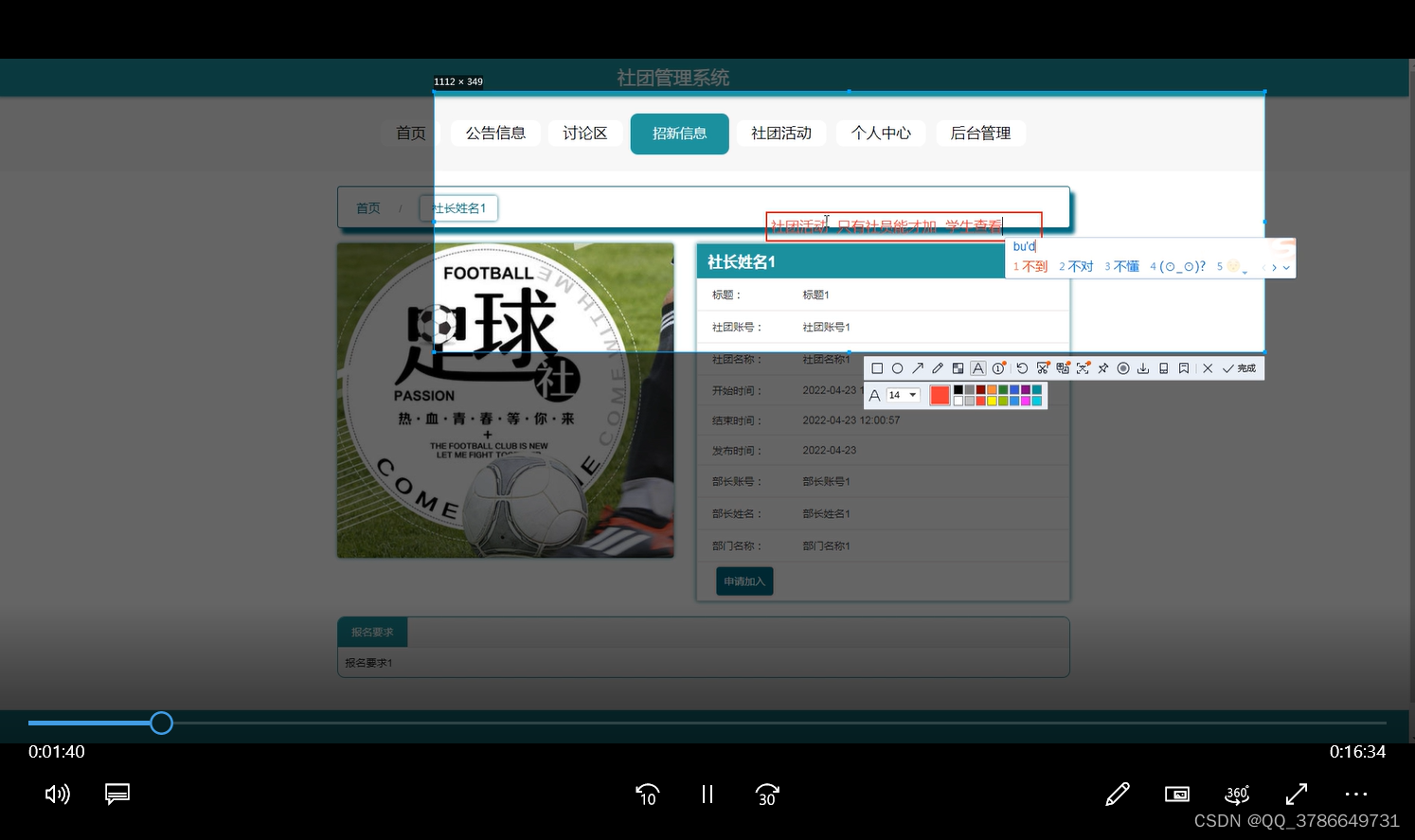The width and height of the screenshot is (1415, 840).
Task: Click the 完成 finish button
Action: tap(1239, 368)
